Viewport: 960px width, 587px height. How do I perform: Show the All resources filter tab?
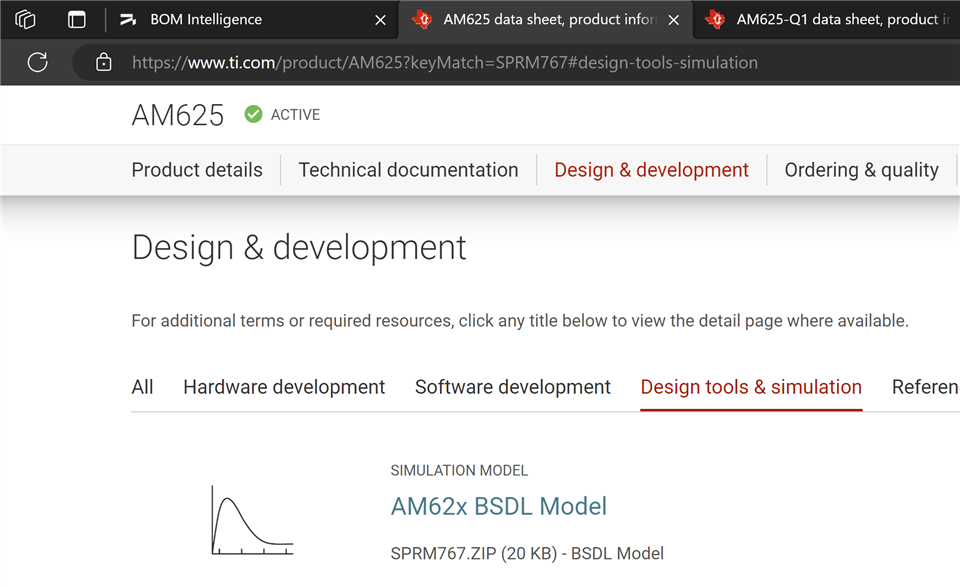point(142,387)
